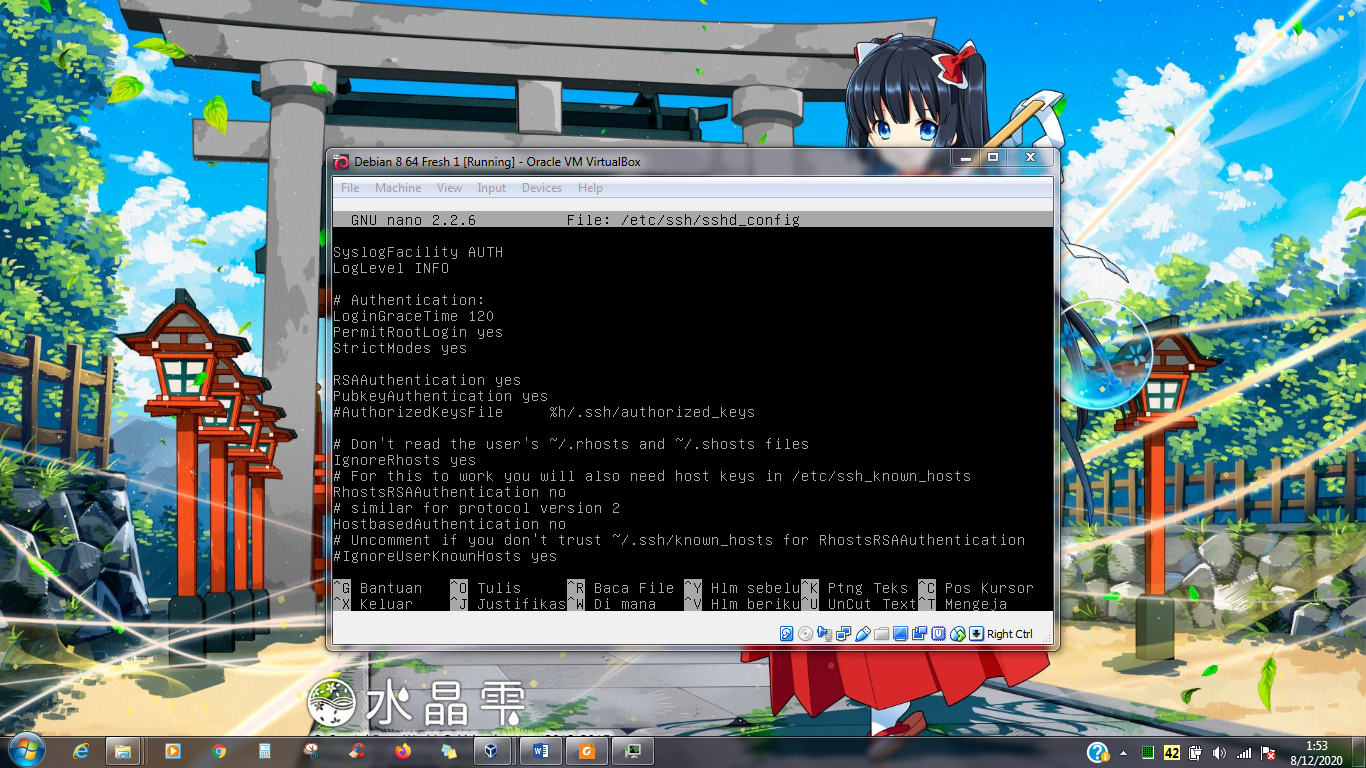Open the Calculator taskbar icon
Screen dimensions: 1366x768
pos(265,751)
